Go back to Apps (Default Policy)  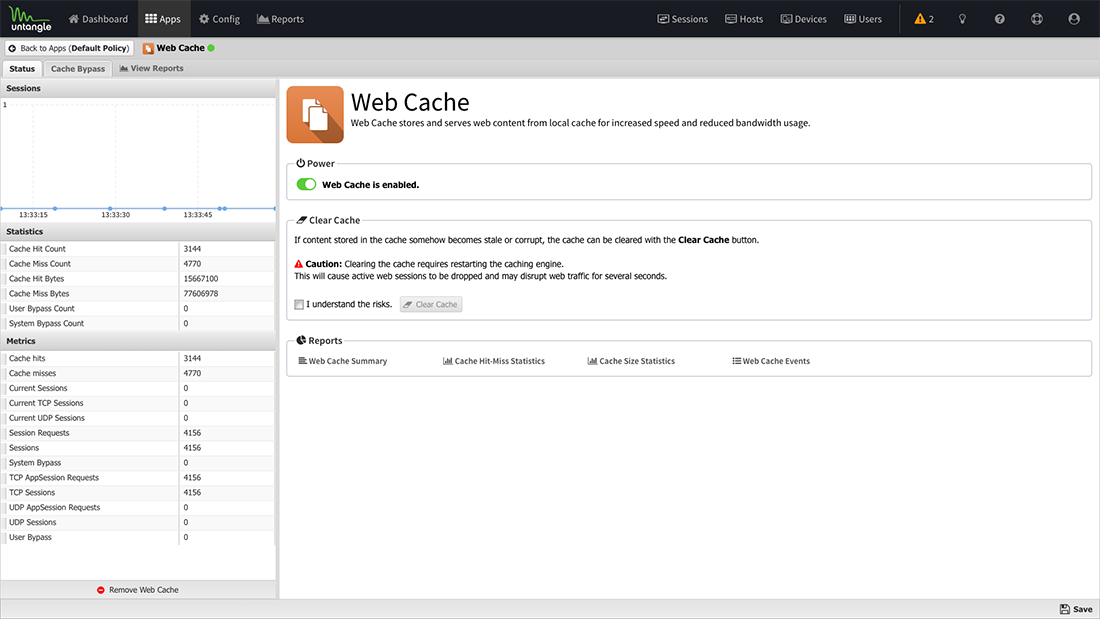[69, 48]
